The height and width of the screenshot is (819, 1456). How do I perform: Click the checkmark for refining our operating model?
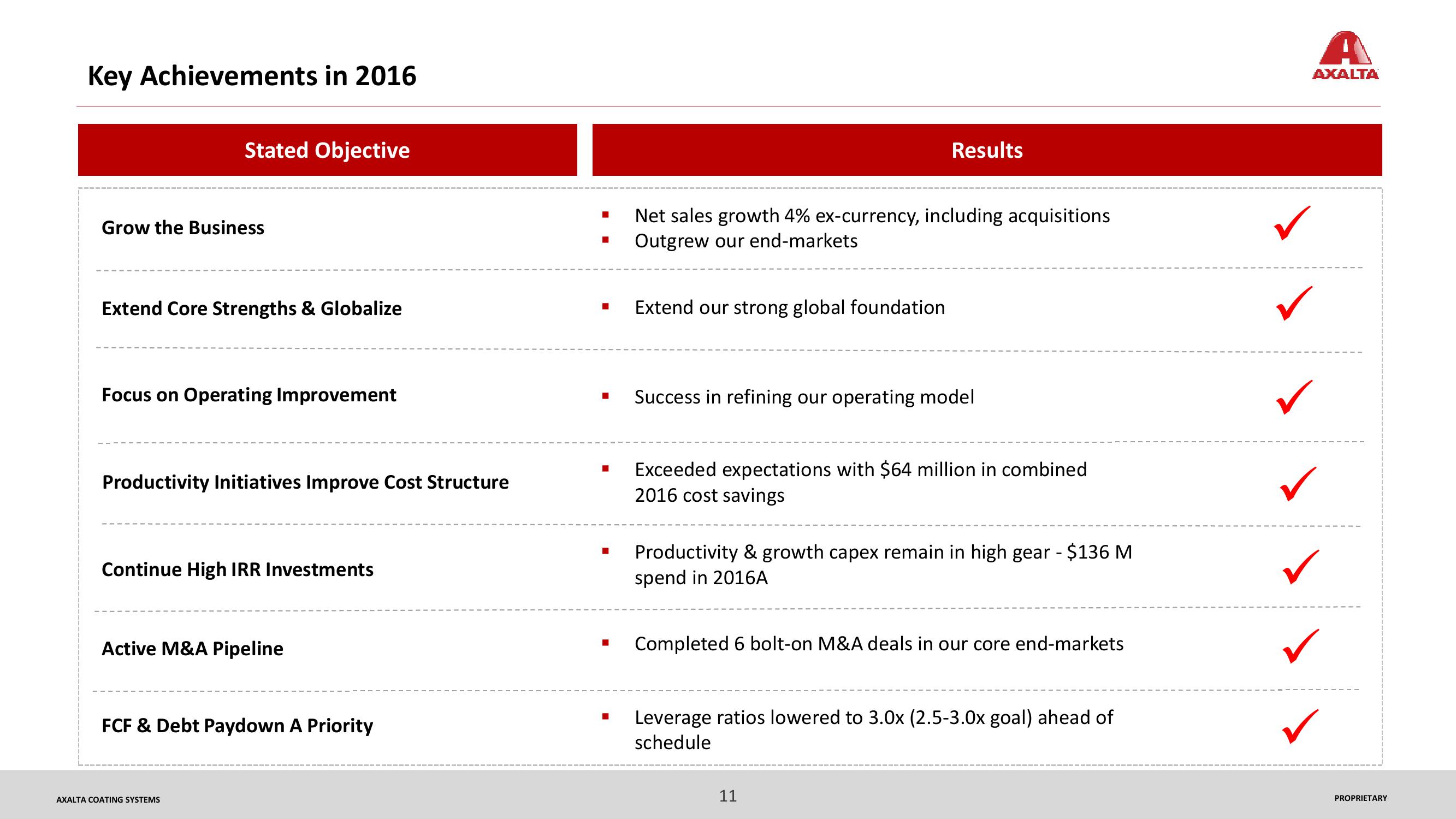1294,397
